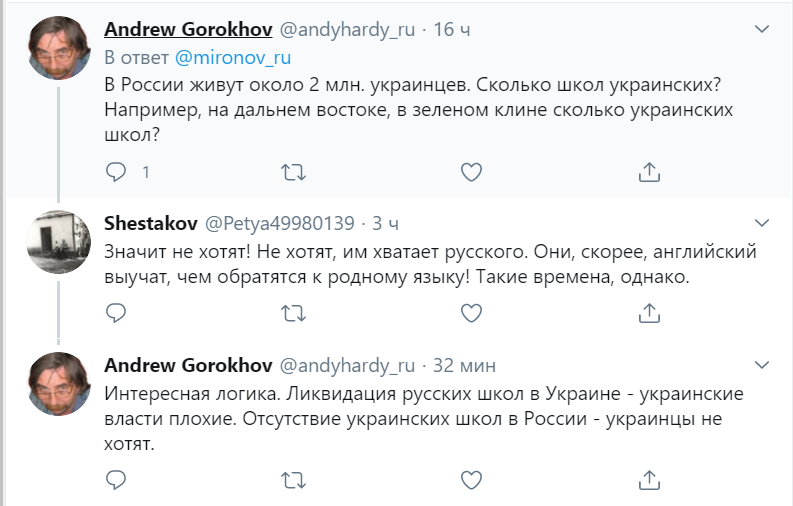Like Andrew Gorokhov's first tweet
This screenshot has height=506, width=793.
[471, 172]
